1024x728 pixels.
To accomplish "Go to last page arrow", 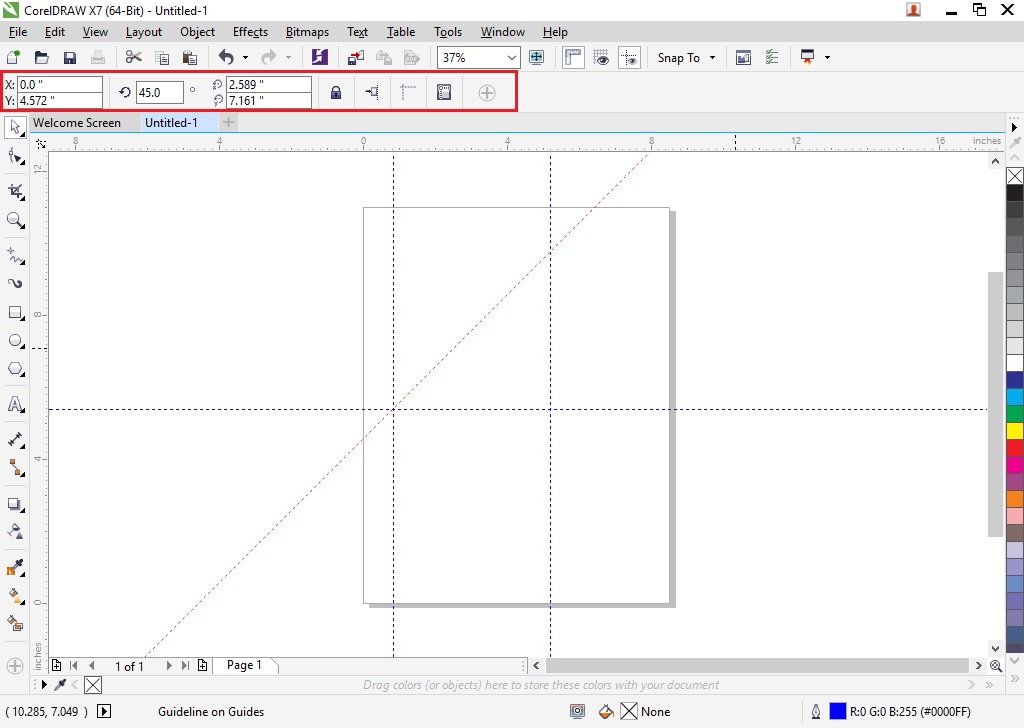I will (185, 665).
